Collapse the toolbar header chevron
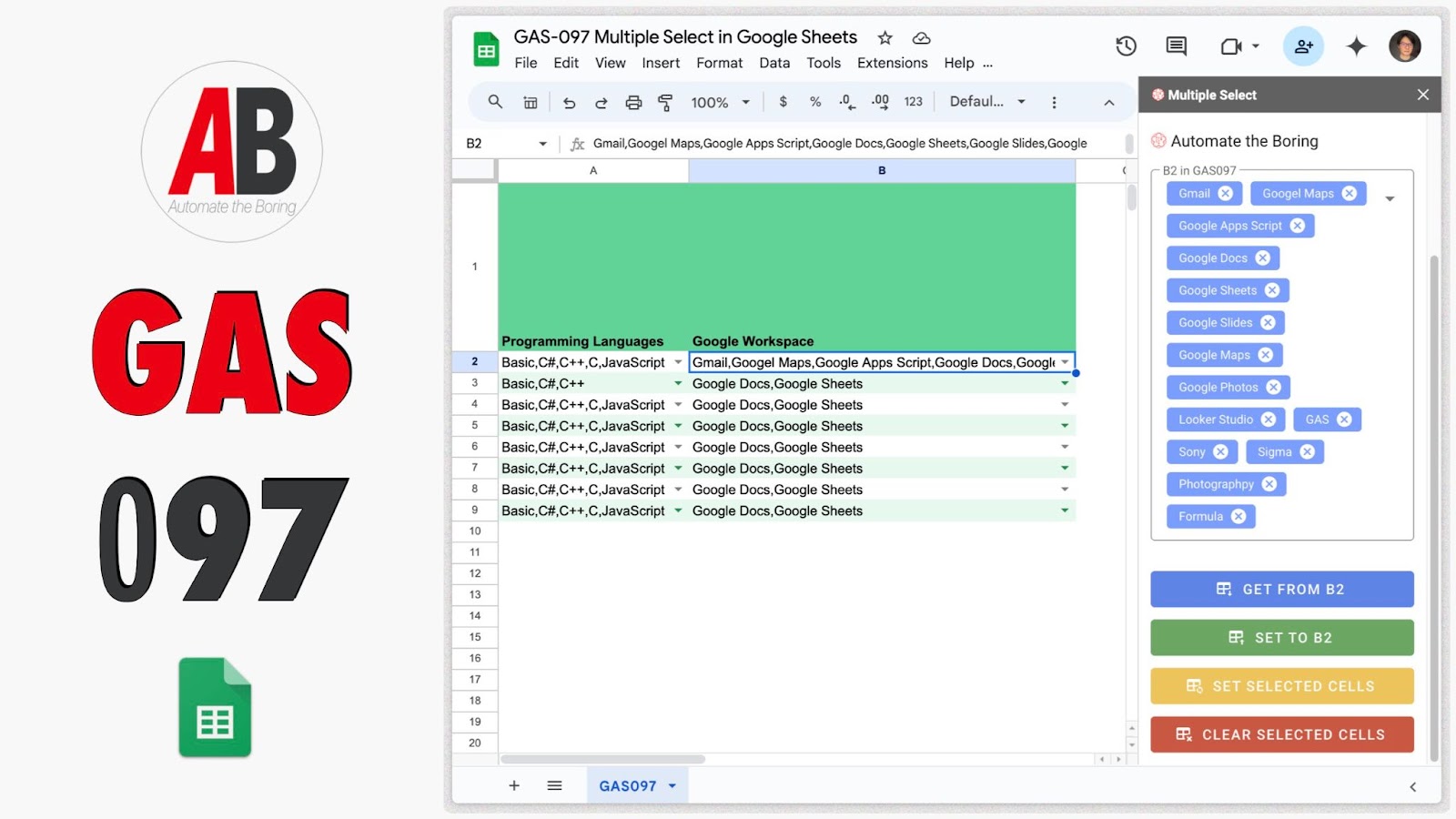Viewport: 1456px width, 819px height. tap(1108, 103)
